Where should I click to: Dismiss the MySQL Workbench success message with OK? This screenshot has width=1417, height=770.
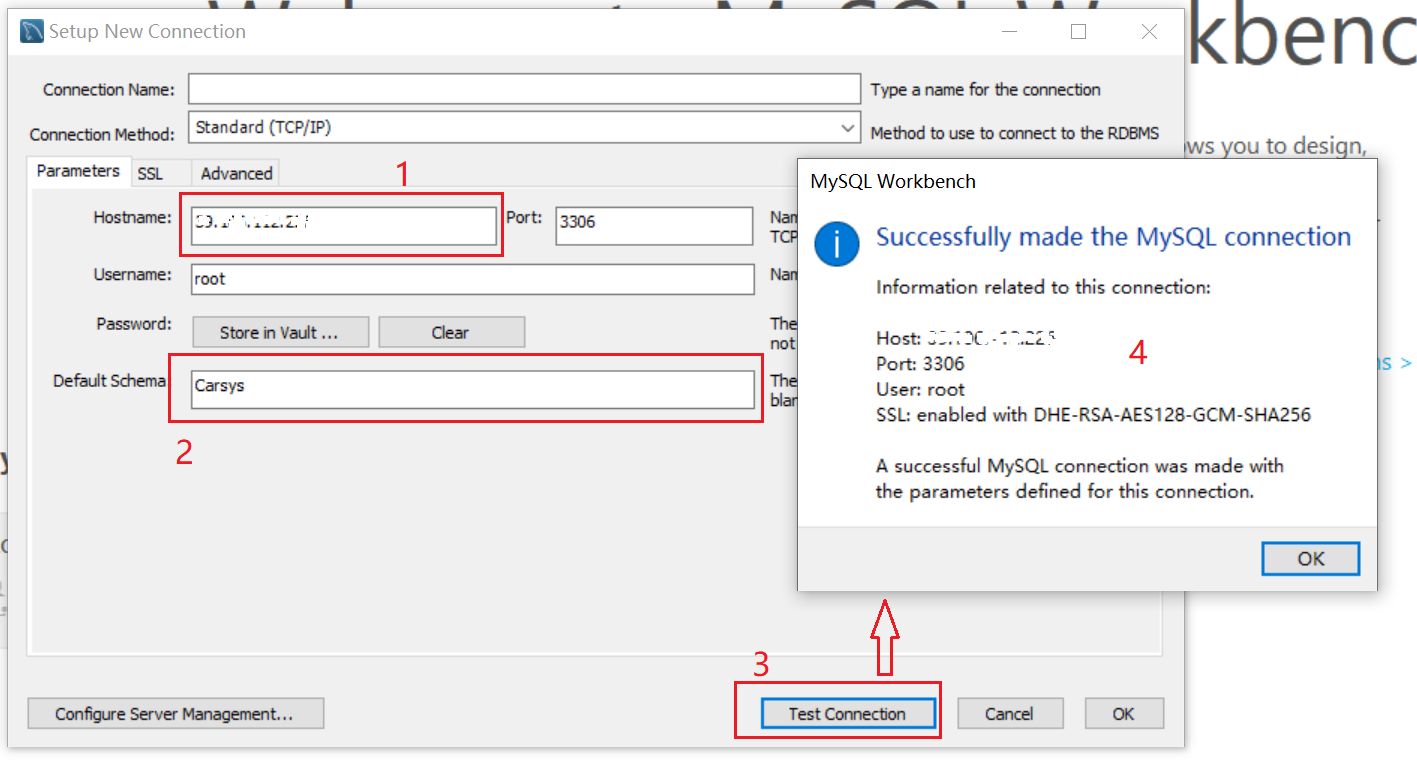1311,559
